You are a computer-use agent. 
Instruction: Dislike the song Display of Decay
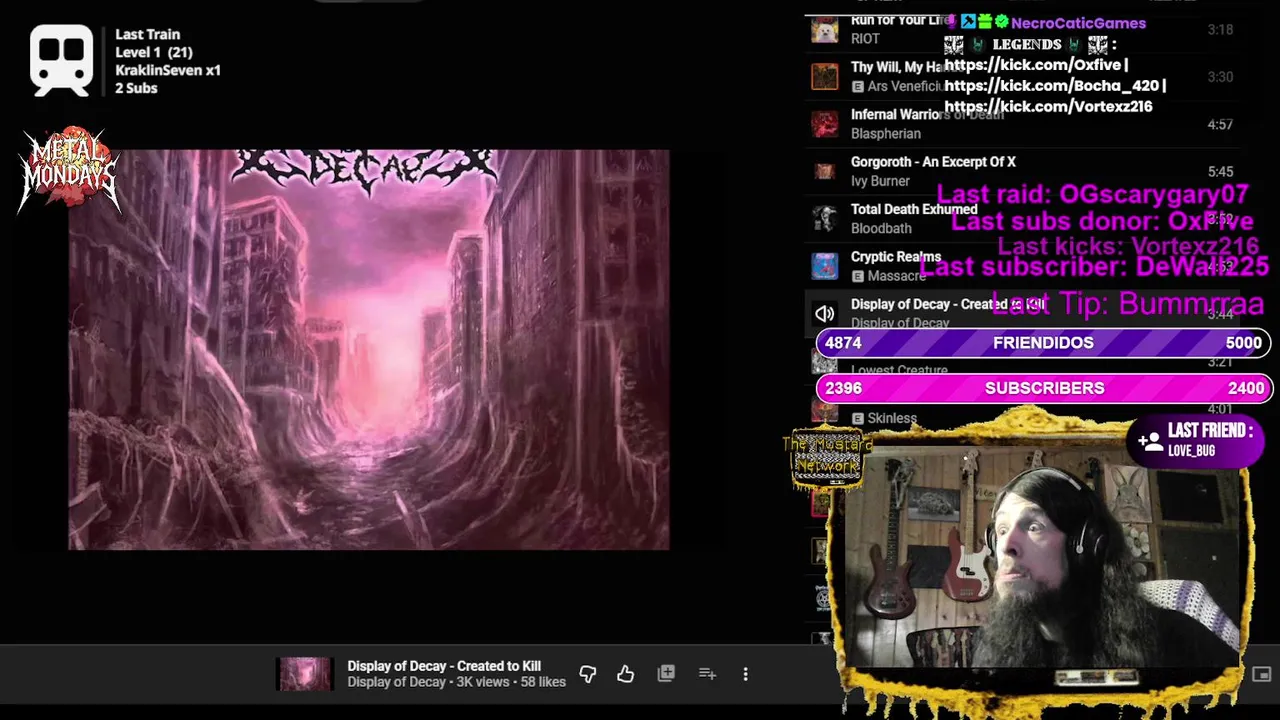click(x=588, y=675)
